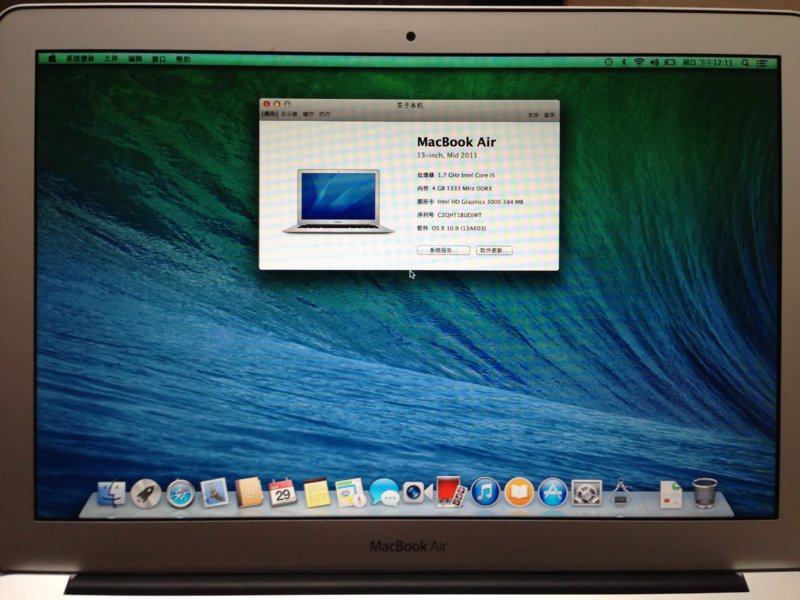Screen dimensions: 800x600
Task: Switch to the 储存 tab
Action: point(308,114)
